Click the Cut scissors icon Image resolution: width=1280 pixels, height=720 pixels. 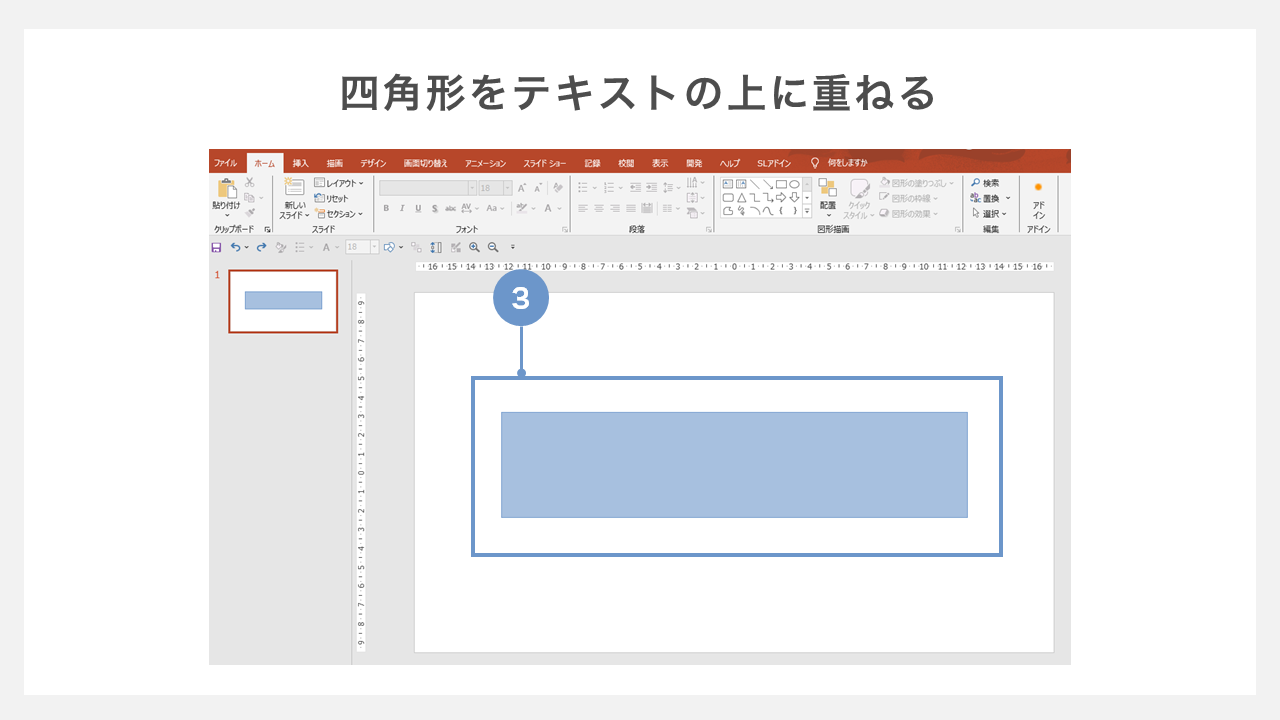249,182
